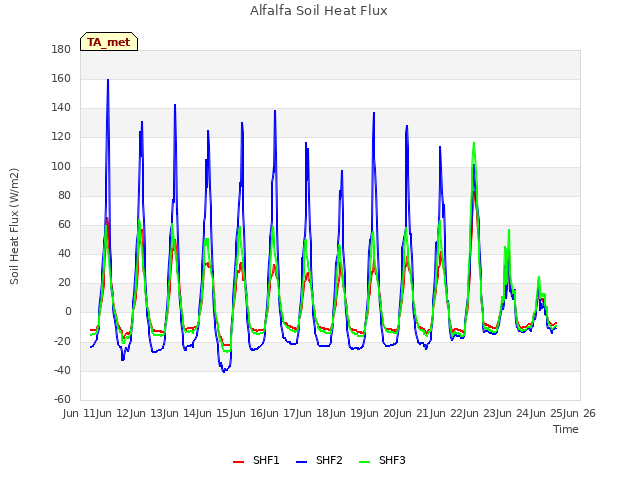Click the chart title Alfalfa Soil Heat Flux
The width and height of the screenshot is (640, 480).
coord(319,10)
